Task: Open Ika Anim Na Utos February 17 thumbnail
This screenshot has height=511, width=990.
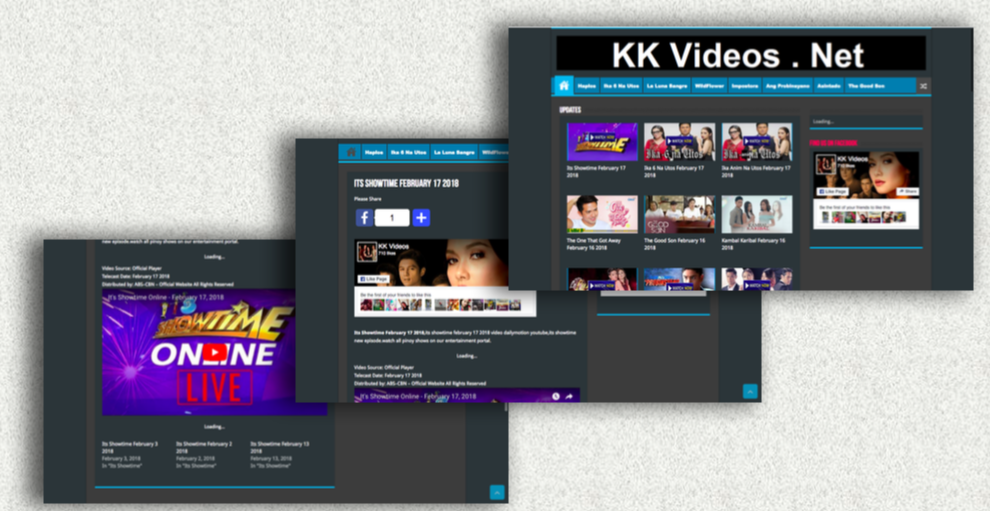Action: (756, 141)
